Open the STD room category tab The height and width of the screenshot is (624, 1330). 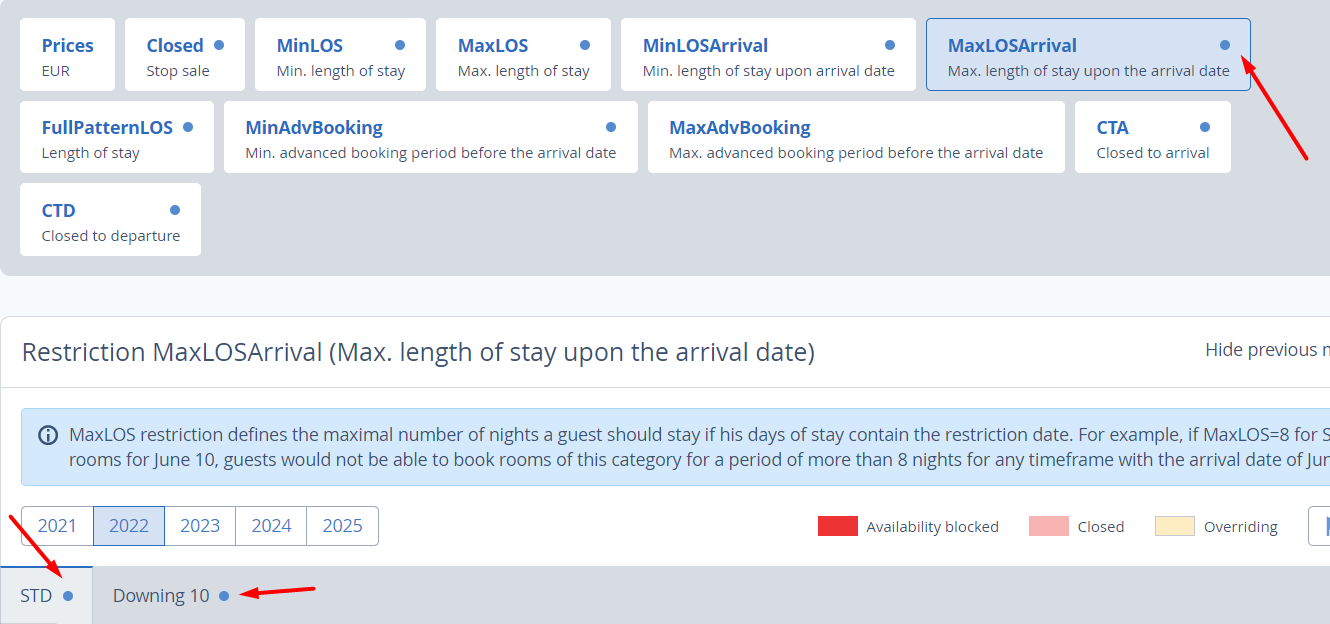pyautogui.click(x=46, y=596)
